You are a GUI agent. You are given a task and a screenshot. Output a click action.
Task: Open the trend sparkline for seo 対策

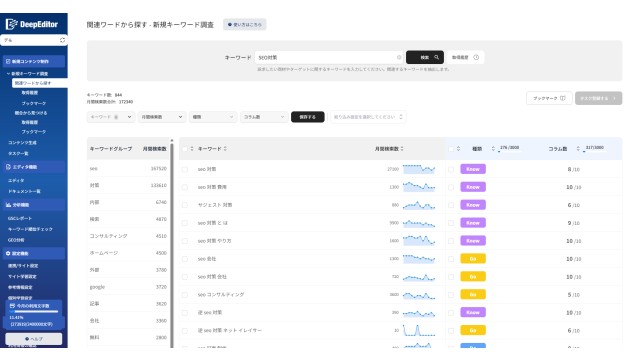coord(419,169)
